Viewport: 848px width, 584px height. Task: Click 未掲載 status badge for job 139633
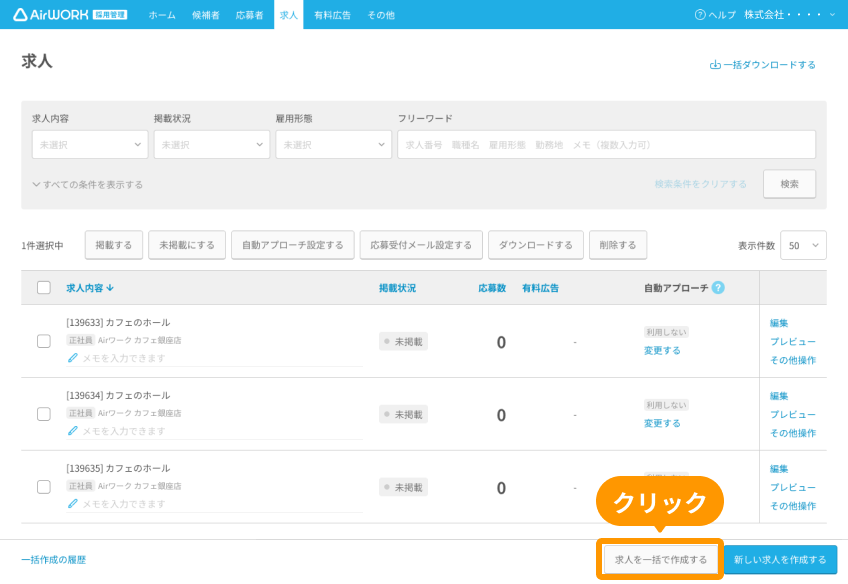click(x=403, y=341)
